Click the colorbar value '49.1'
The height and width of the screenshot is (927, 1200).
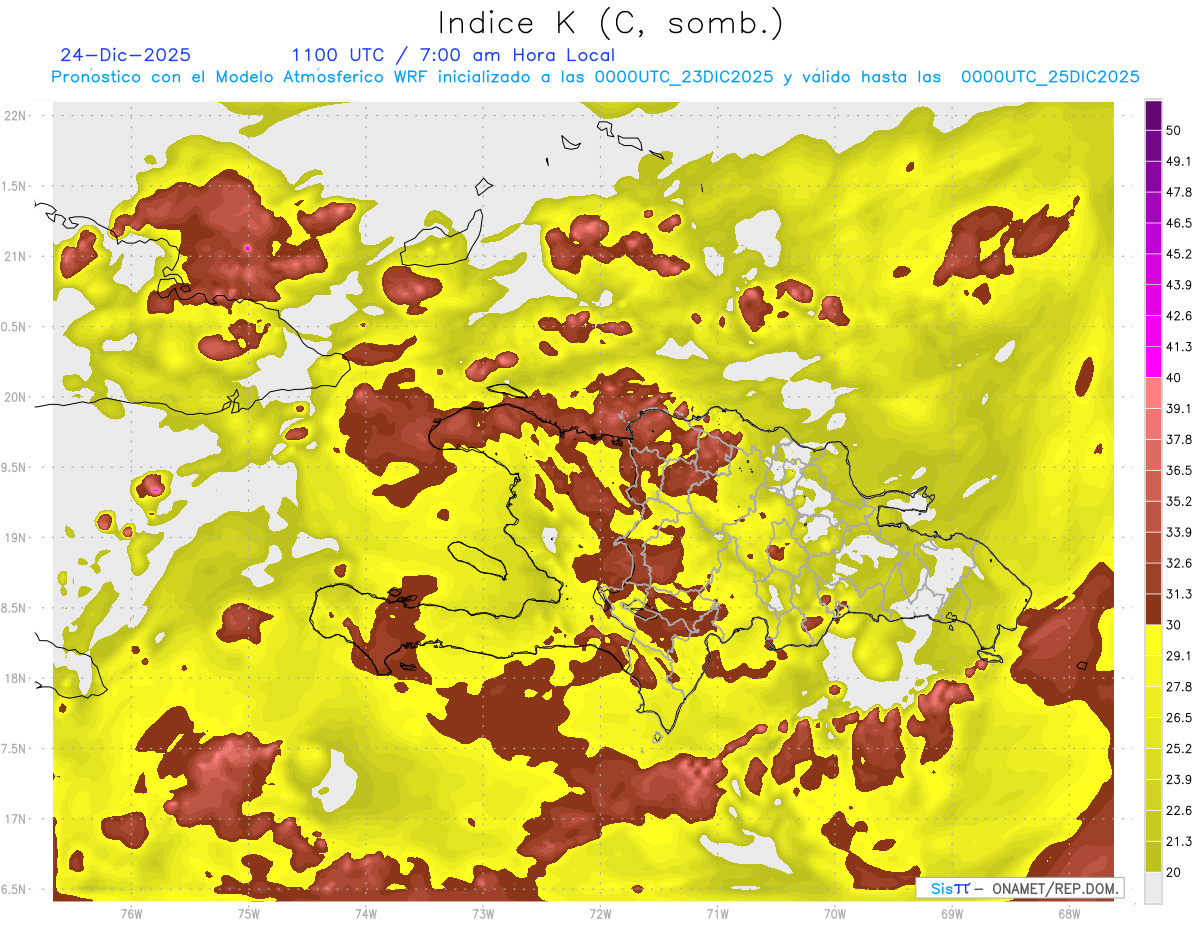[x=1179, y=162]
